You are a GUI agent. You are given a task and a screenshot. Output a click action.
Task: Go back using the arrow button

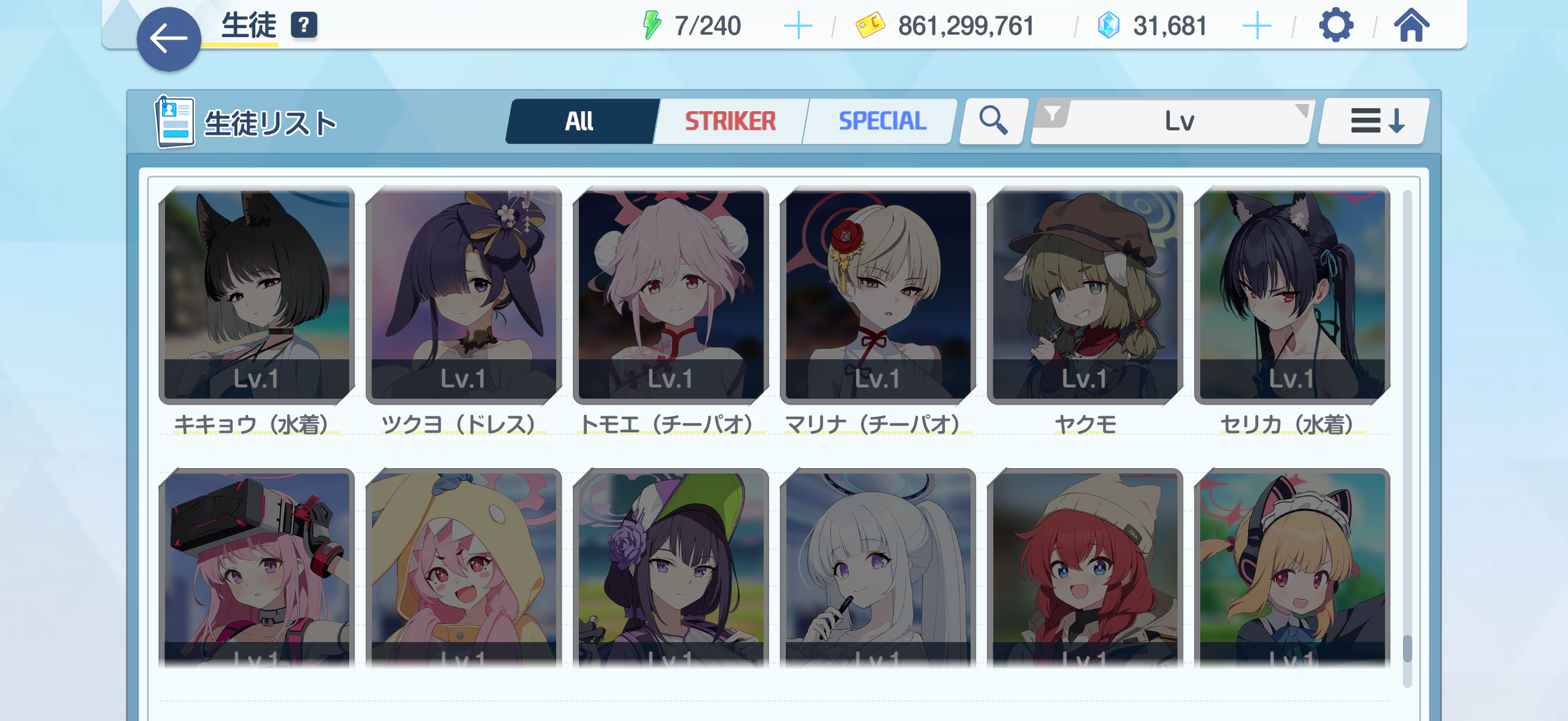pos(169,39)
